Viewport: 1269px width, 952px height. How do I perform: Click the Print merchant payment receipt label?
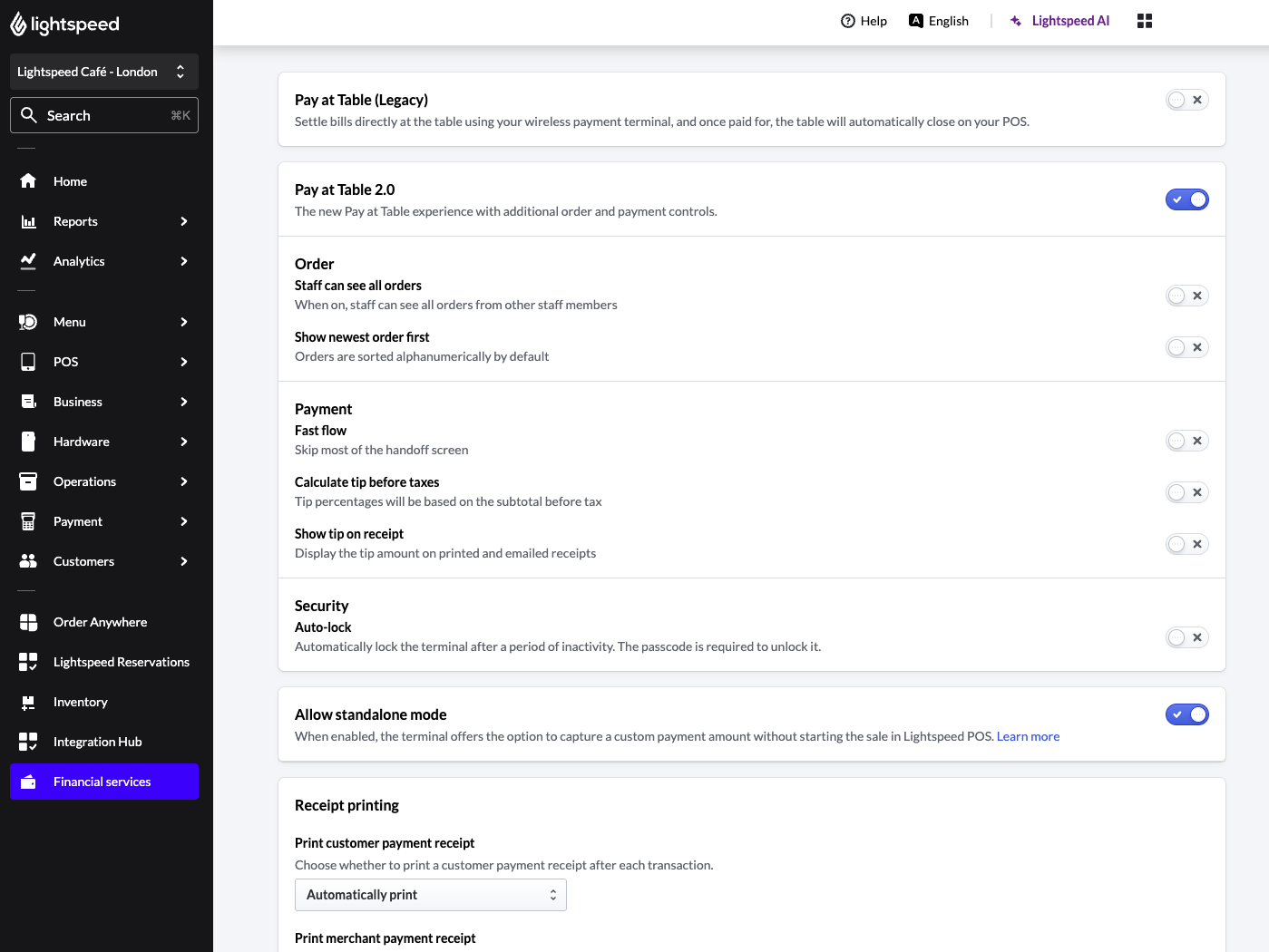385,938
